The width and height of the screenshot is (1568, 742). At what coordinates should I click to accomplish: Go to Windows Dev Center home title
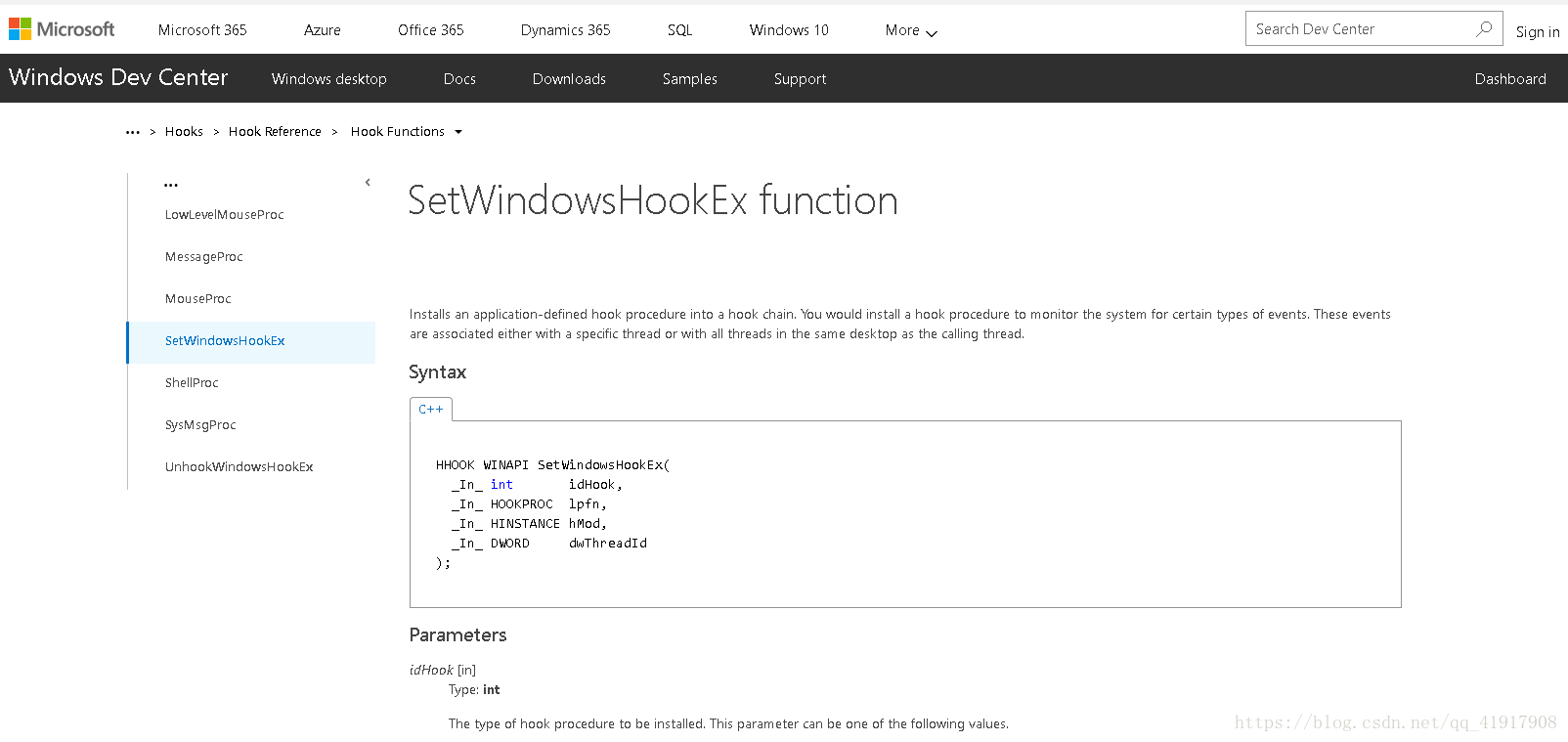pyautogui.click(x=118, y=77)
